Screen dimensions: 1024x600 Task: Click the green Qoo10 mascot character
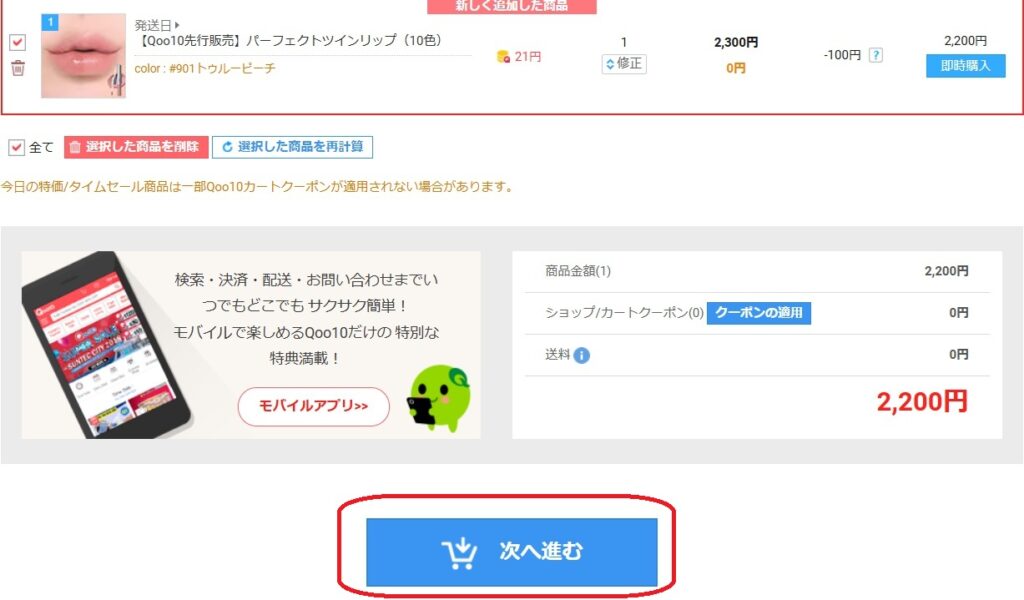pos(439,398)
